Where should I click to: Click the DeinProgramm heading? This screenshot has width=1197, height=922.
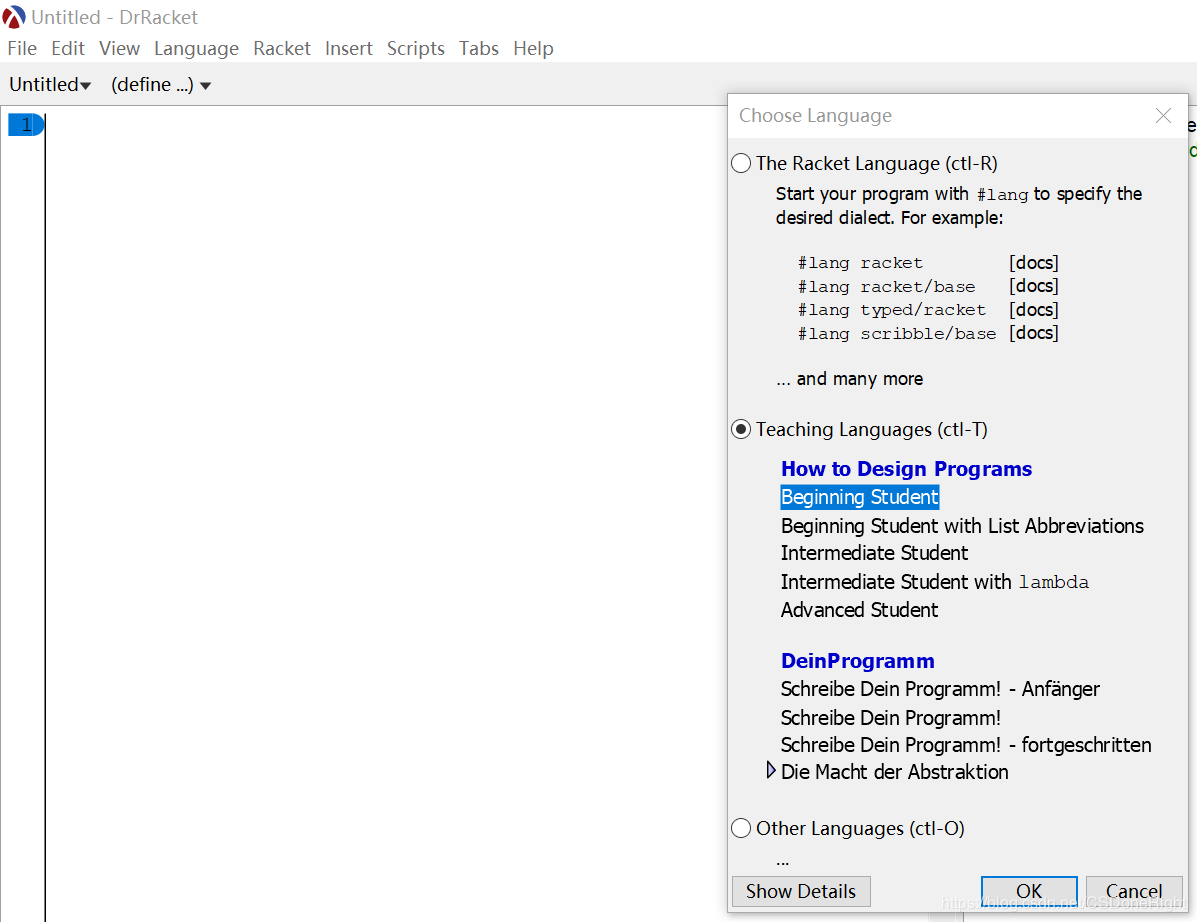(857, 661)
